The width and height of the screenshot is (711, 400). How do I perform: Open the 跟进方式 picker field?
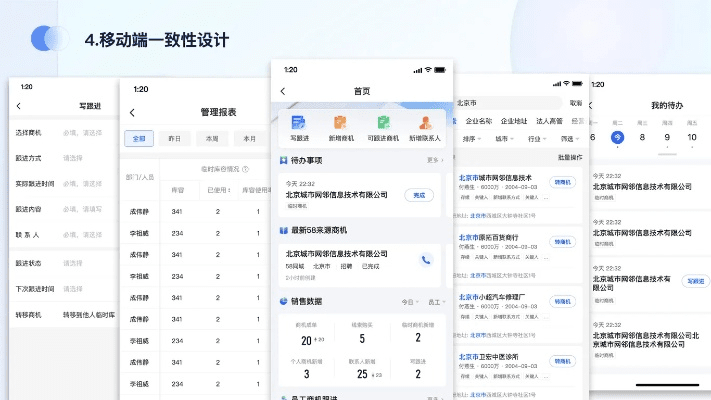pyautogui.click(x=64, y=158)
